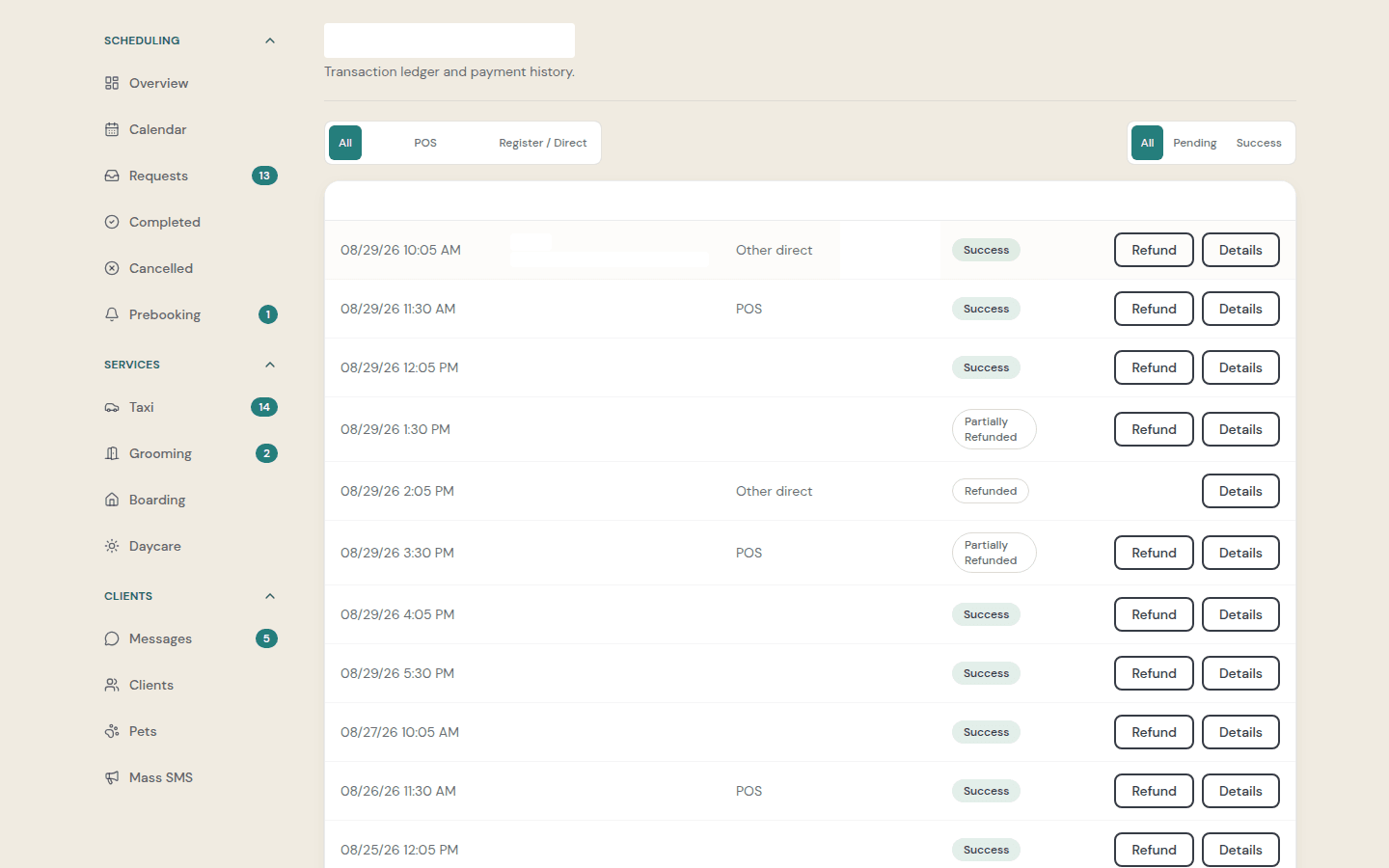Go to Calendar page
The image size is (1389, 868).
[x=158, y=129]
